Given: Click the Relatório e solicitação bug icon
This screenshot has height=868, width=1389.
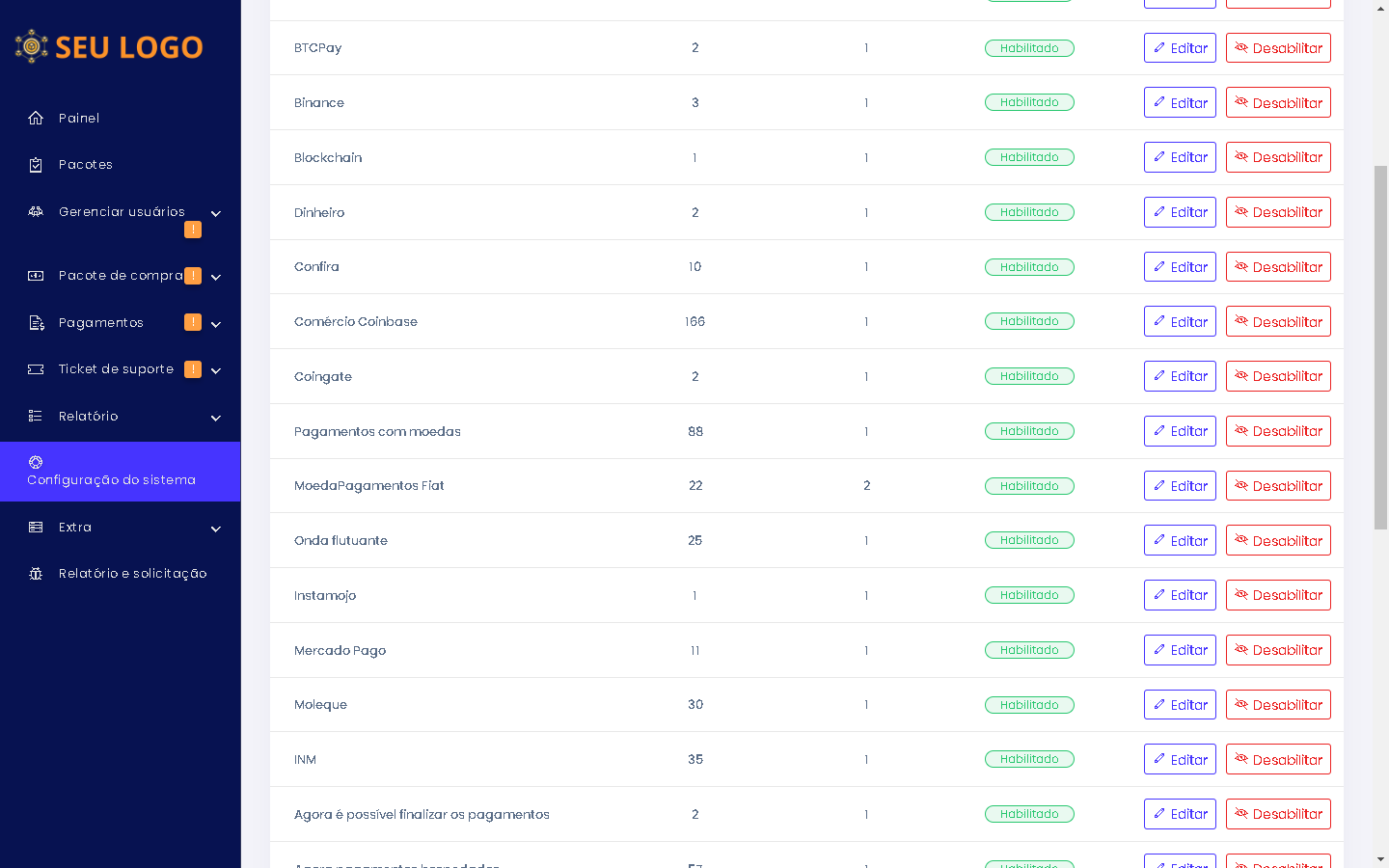Looking at the screenshot, I should pyautogui.click(x=36, y=574).
